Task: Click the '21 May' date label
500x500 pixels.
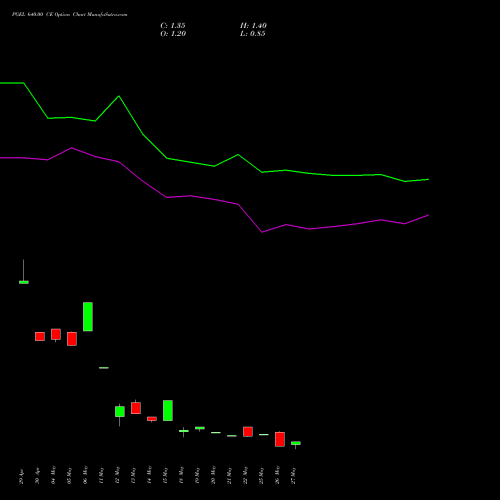Action: (x=229, y=475)
